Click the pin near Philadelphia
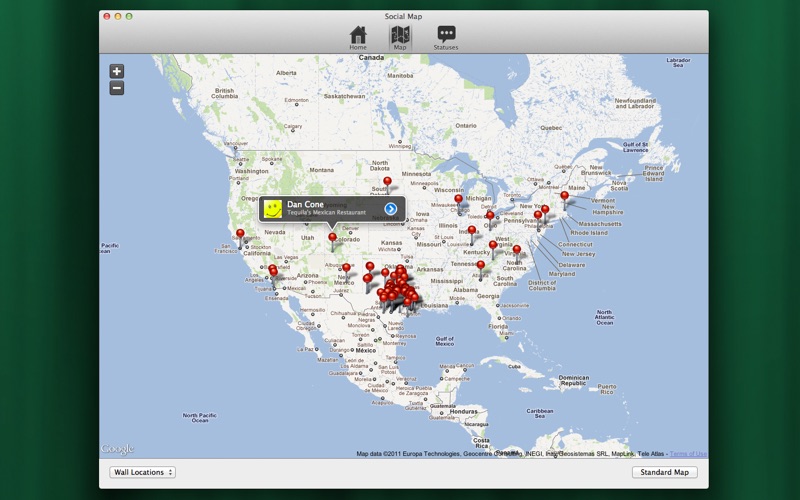Image resolution: width=800 pixels, height=500 pixels. (x=538, y=215)
